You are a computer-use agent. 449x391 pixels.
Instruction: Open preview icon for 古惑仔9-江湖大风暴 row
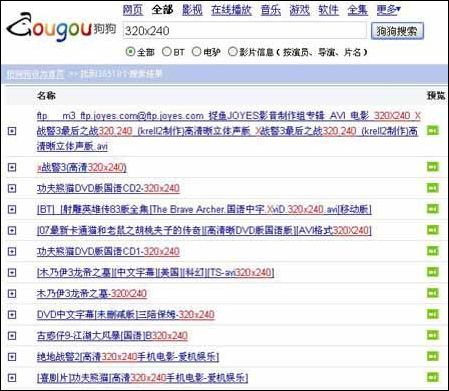433,335
